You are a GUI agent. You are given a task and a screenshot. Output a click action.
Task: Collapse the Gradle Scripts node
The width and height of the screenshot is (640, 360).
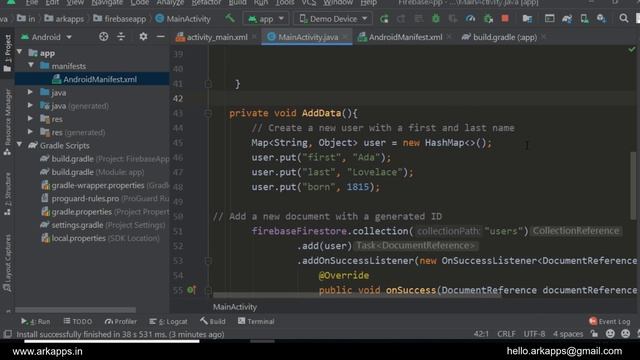pyautogui.click(x=20, y=145)
